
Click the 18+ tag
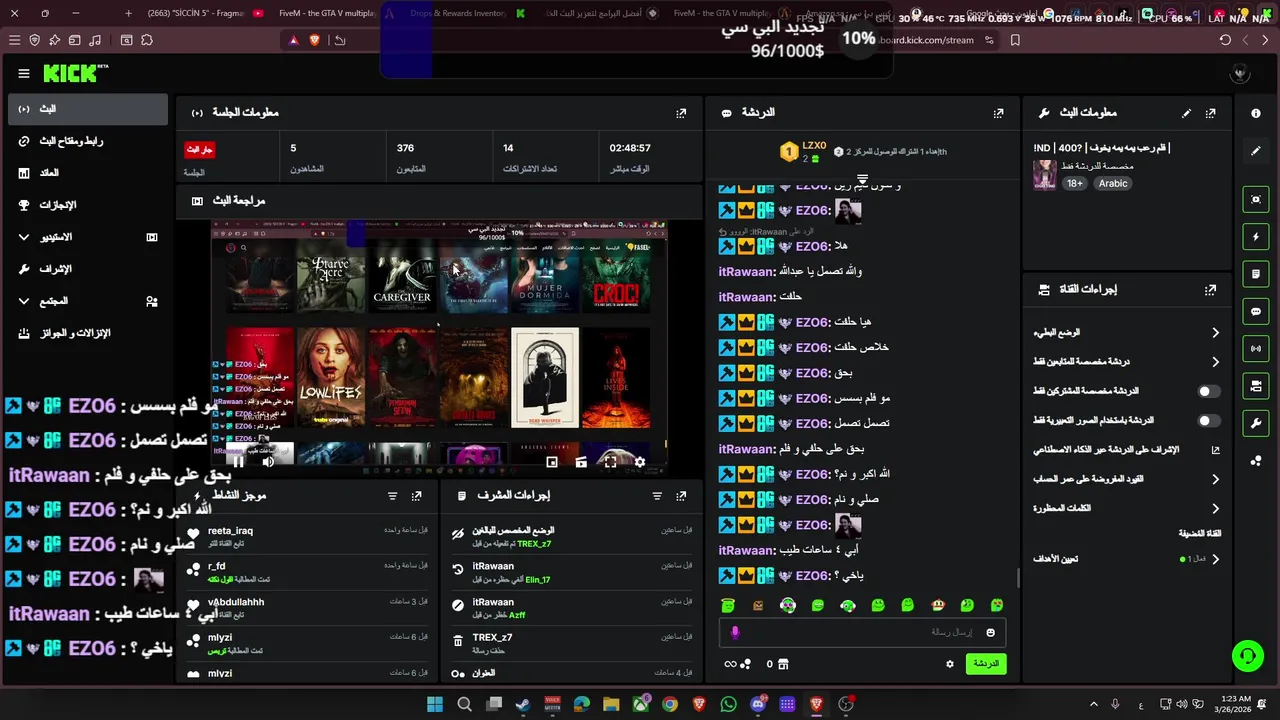(x=1074, y=184)
